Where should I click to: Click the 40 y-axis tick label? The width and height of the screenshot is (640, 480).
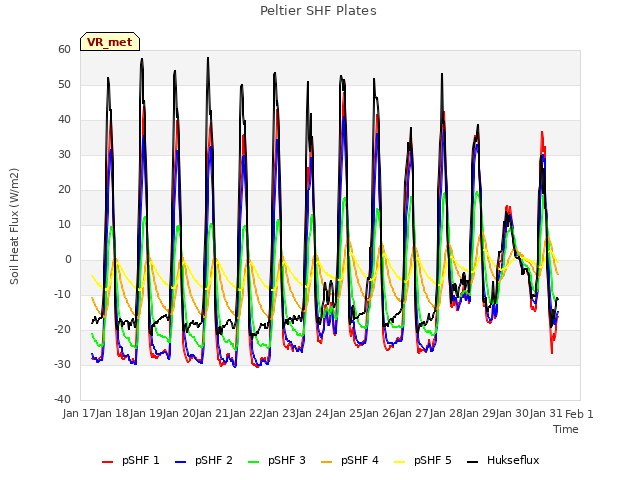(64, 120)
